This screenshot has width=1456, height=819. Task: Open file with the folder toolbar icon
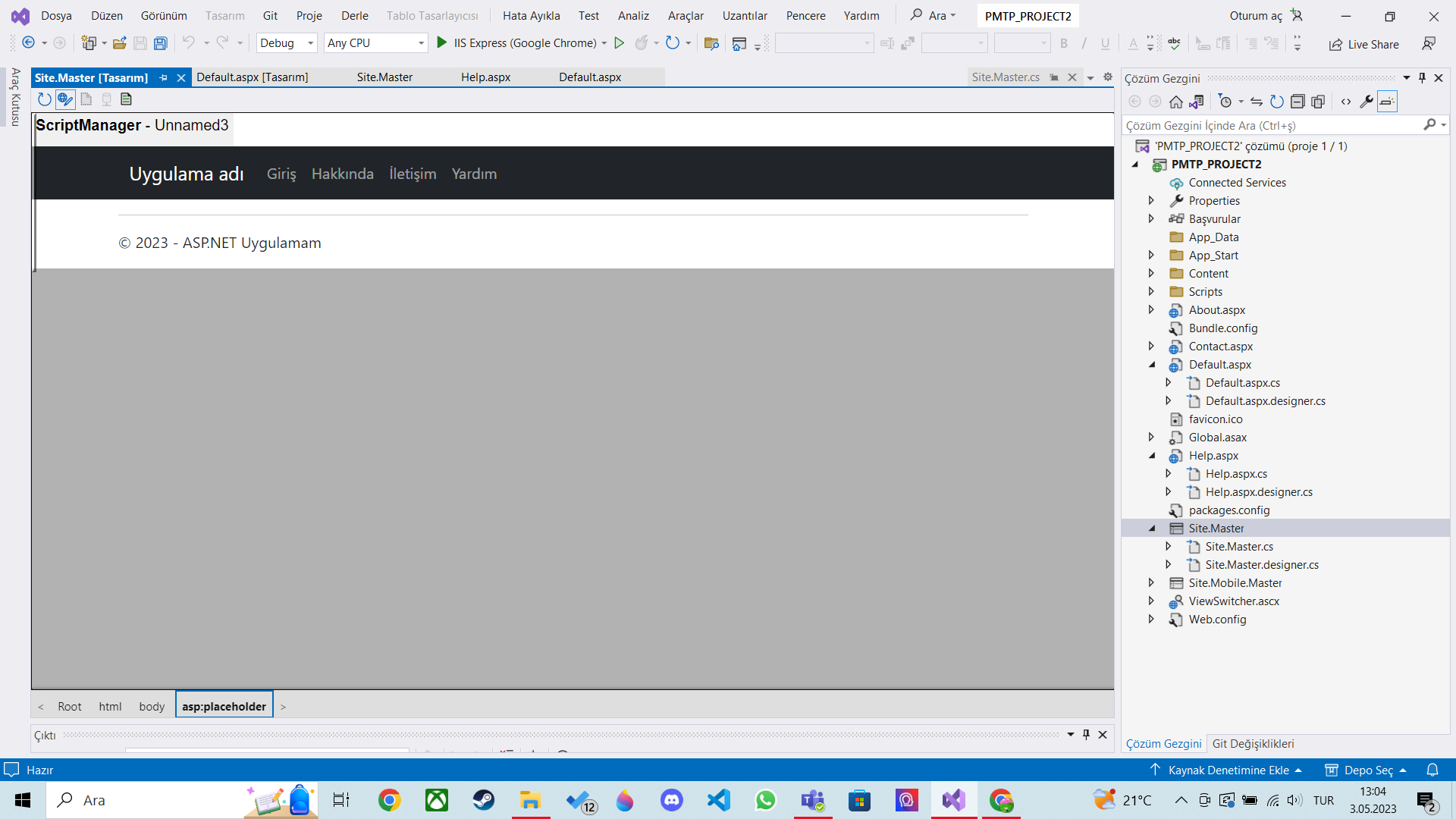click(119, 43)
